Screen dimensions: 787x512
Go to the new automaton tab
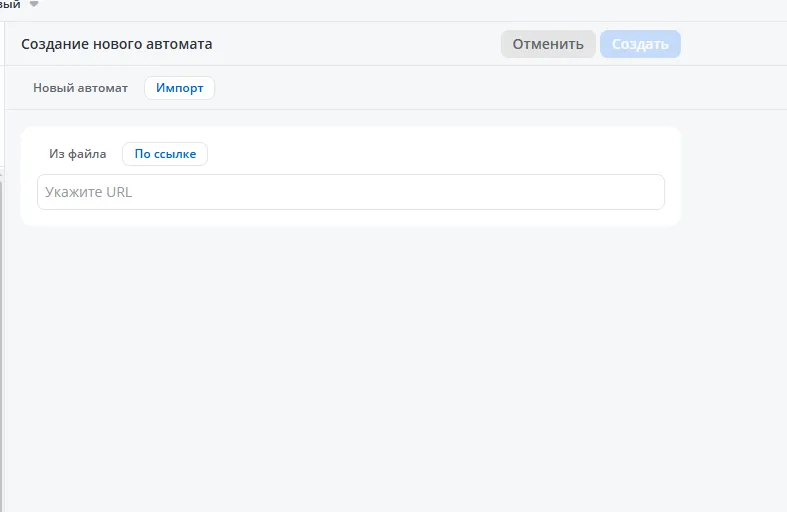tap(80, 88)
